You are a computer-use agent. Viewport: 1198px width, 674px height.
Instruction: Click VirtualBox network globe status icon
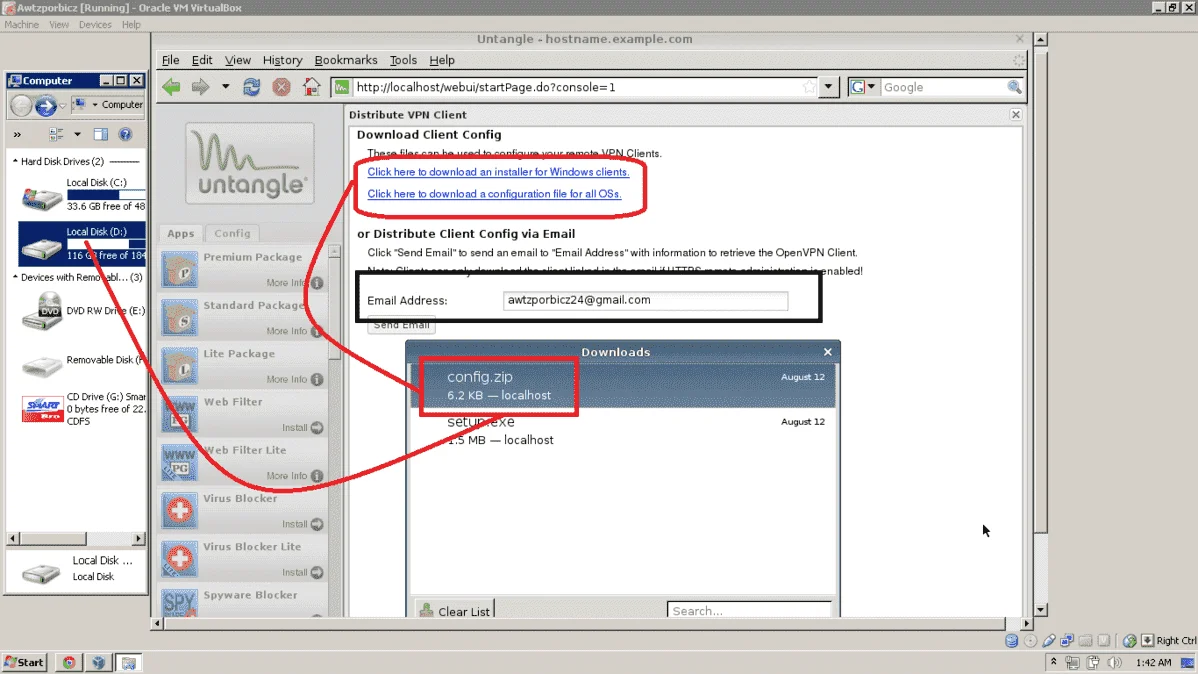point(1129,641)
